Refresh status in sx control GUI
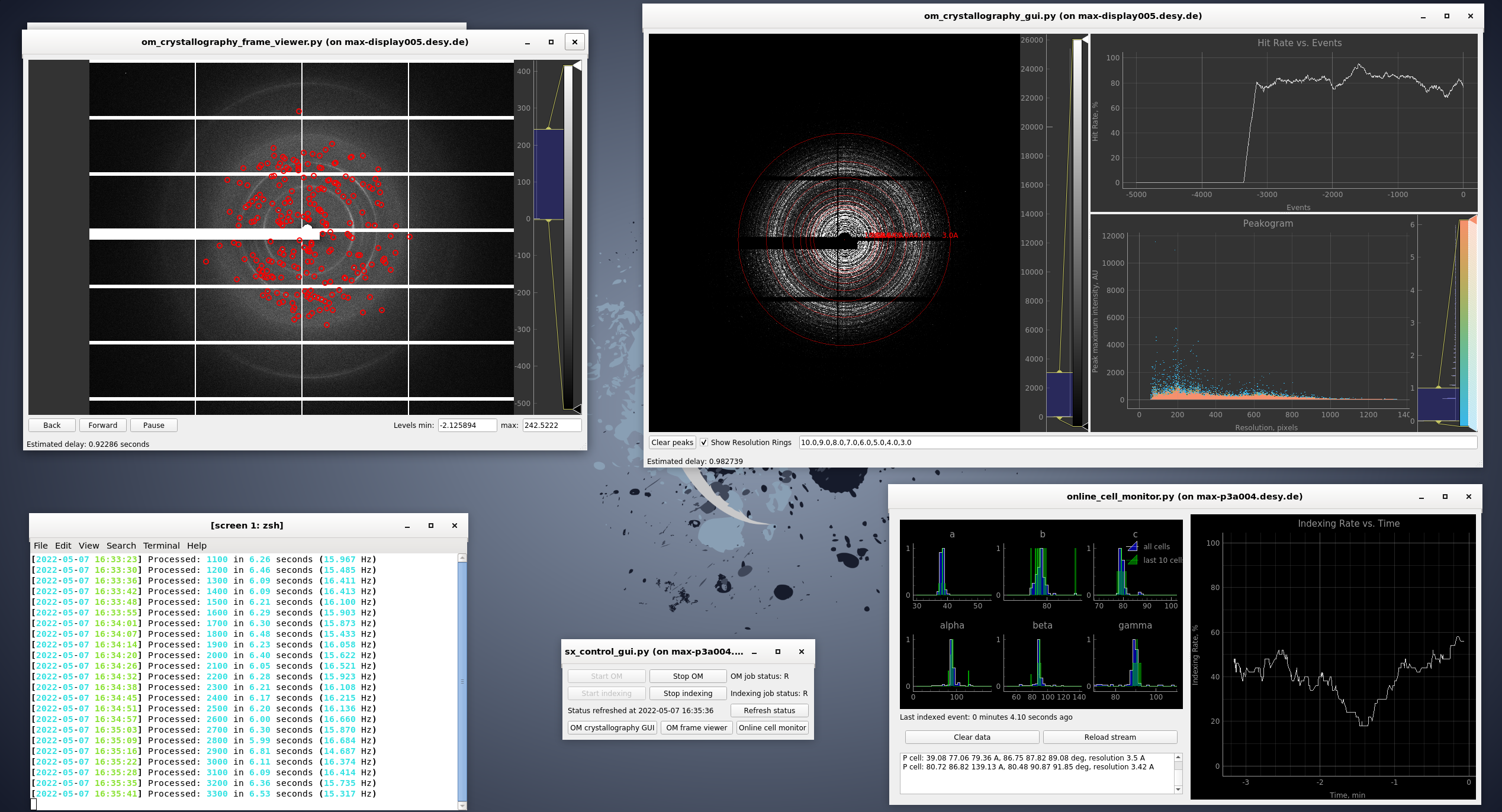This screenshot has width=1502, height=812. [x=769, y=710]
